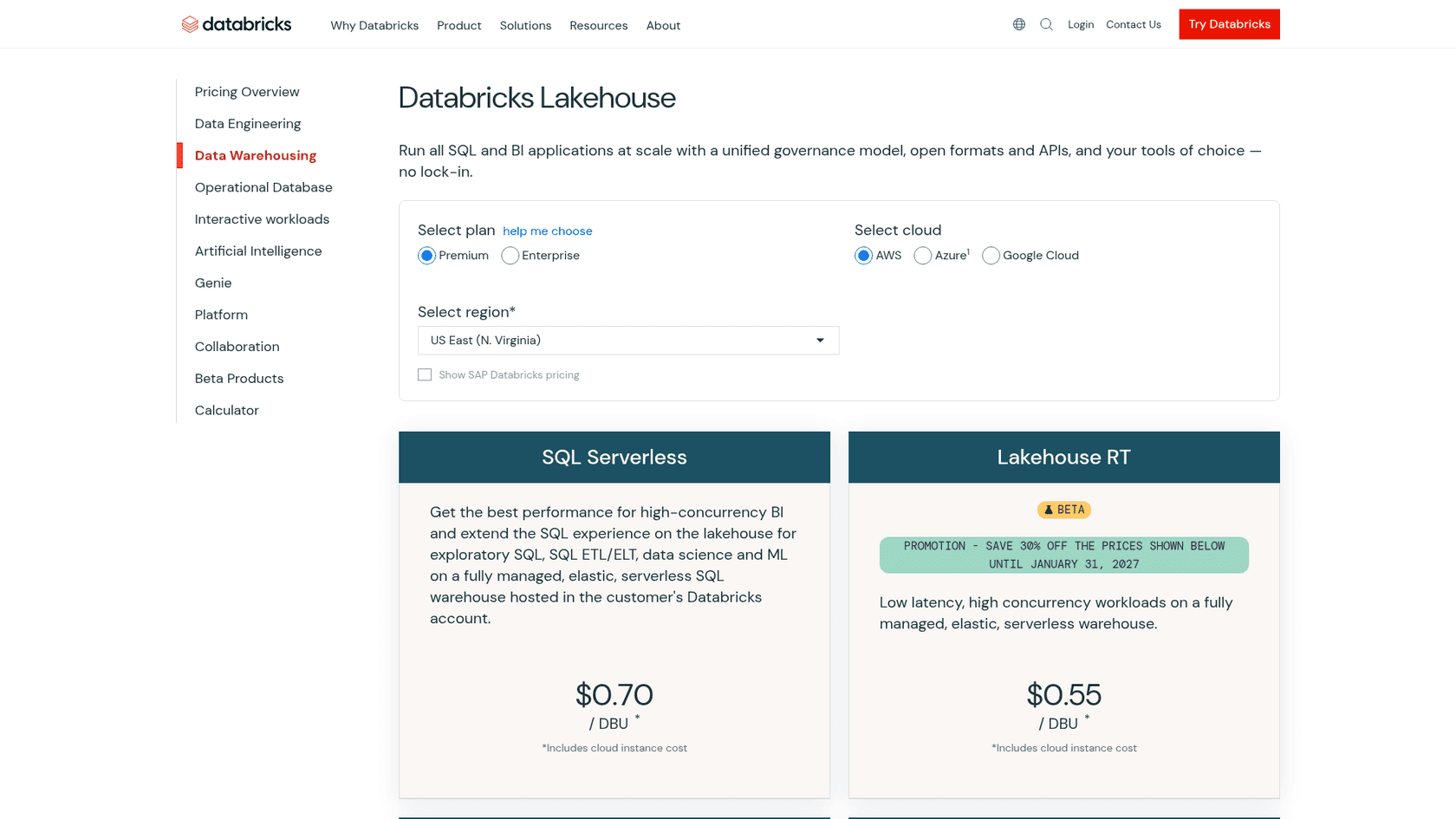1456x819 pixels.
Task: Open Beta Products sidebar item
Action: [x=239, y=379]
